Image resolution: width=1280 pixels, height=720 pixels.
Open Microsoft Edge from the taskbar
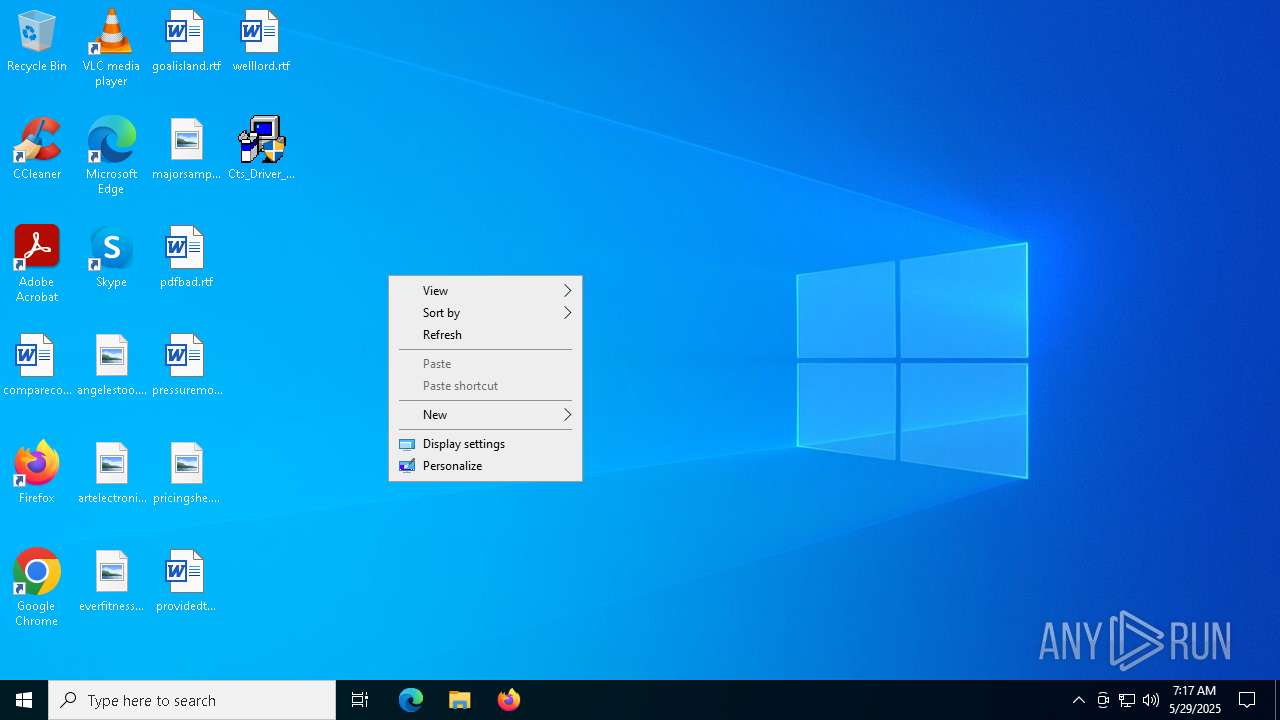click(411, 700)
